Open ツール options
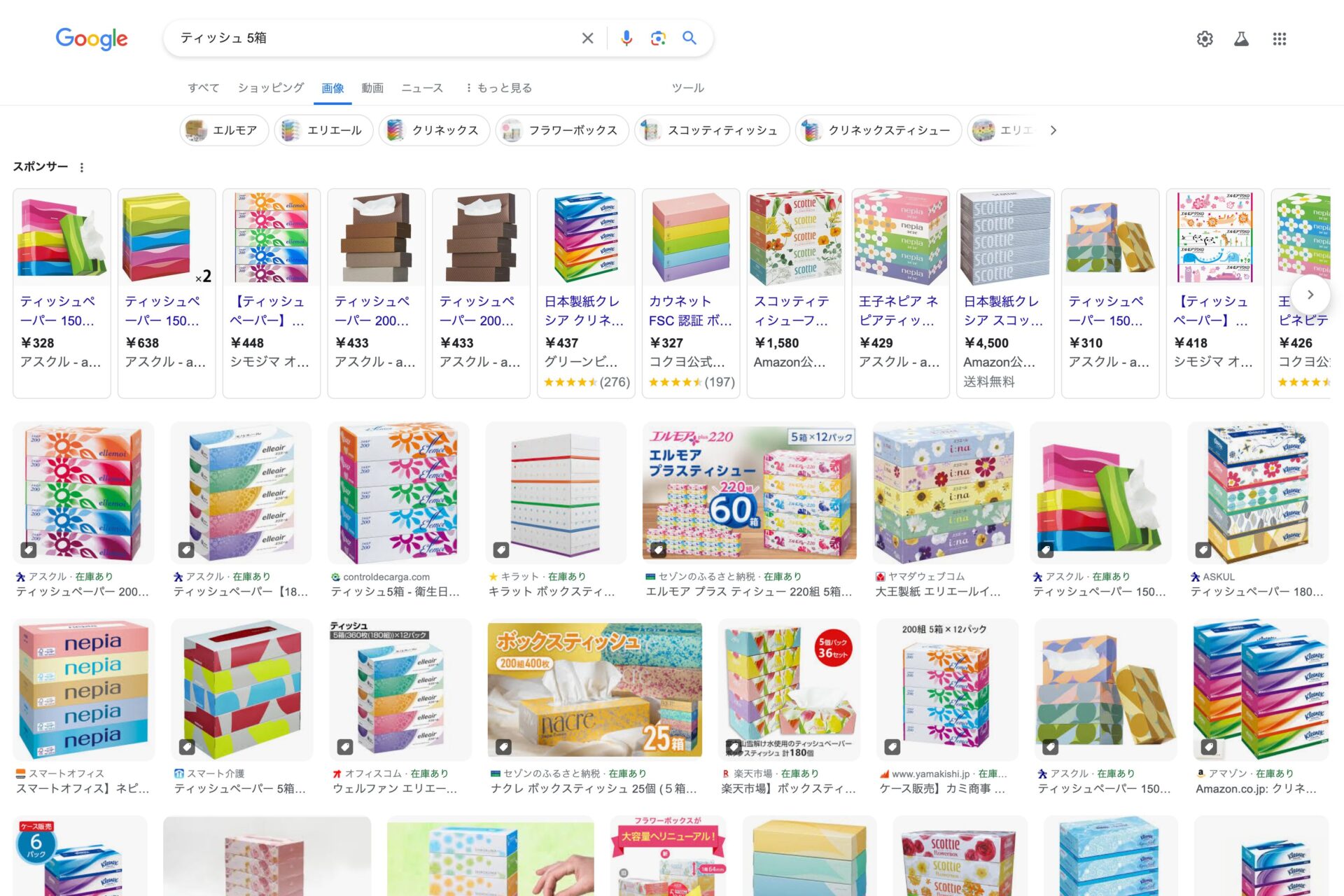1344x896 pixels. [688, 87]
